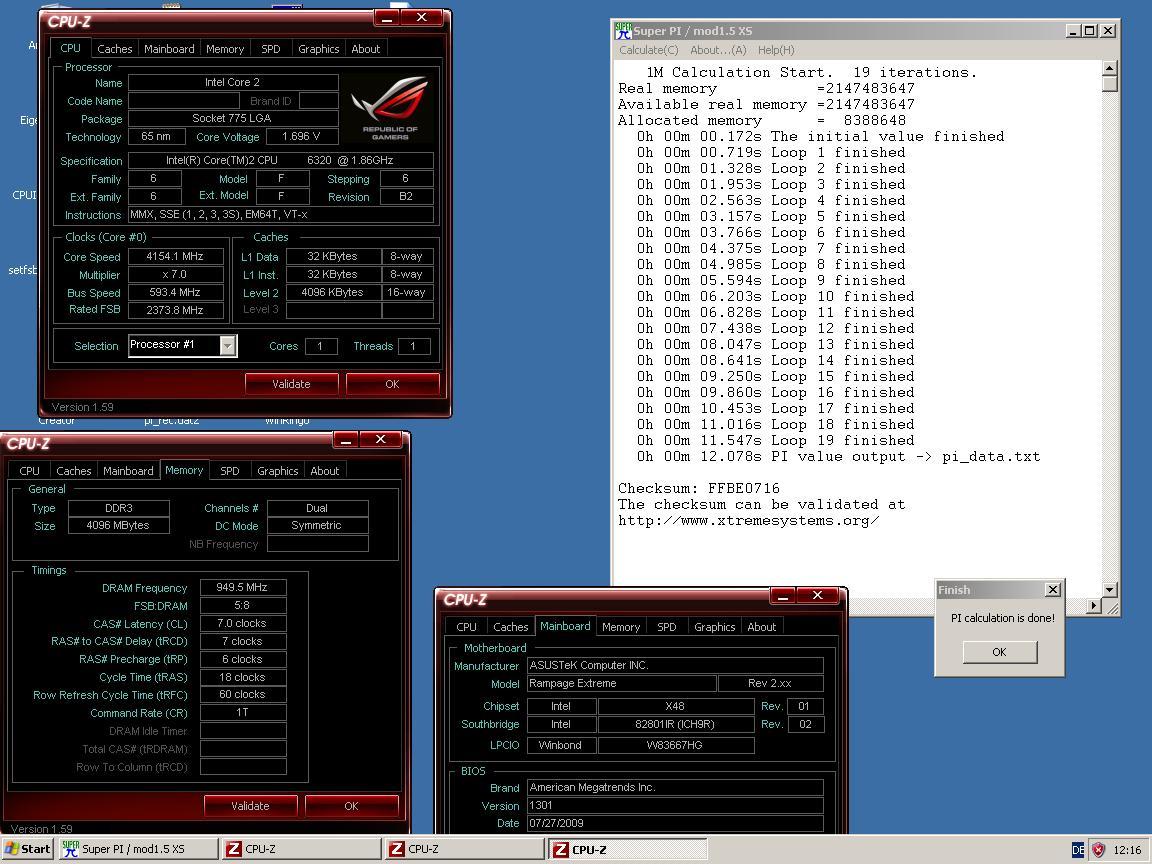Minimize the Mainboard CPU-Z window

(783, 596)
